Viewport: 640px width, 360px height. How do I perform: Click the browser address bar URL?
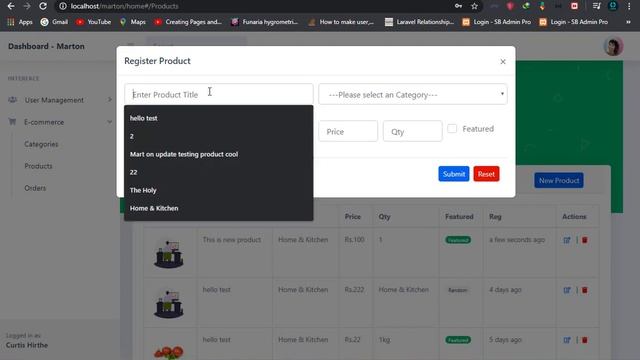[124, 6]
